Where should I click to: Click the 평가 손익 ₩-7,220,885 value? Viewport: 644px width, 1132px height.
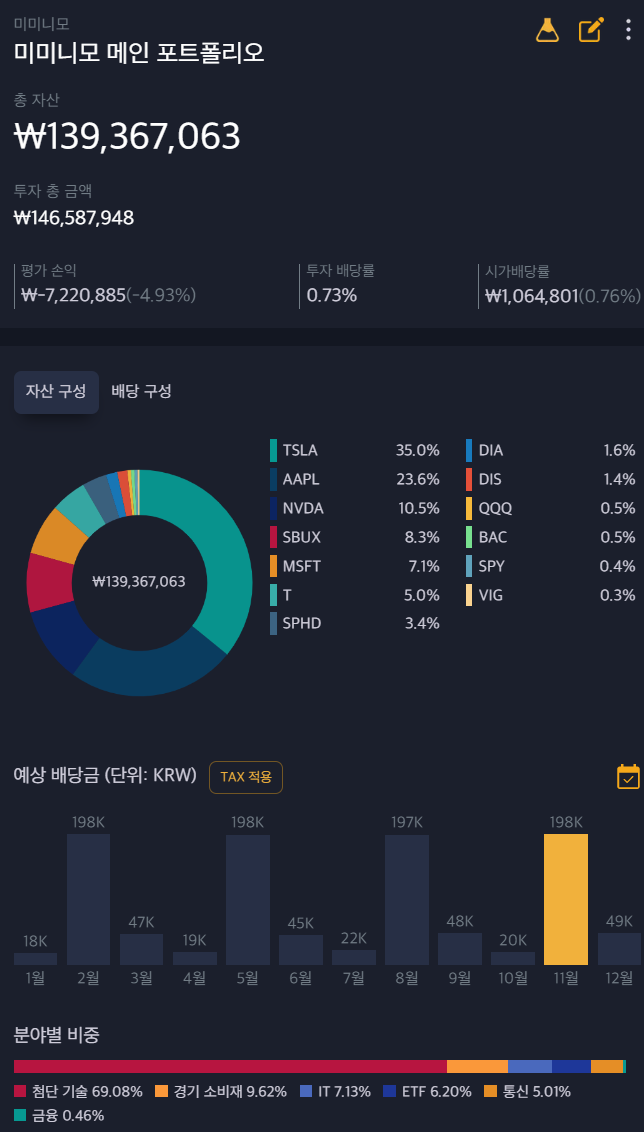[x=108, y=295]
